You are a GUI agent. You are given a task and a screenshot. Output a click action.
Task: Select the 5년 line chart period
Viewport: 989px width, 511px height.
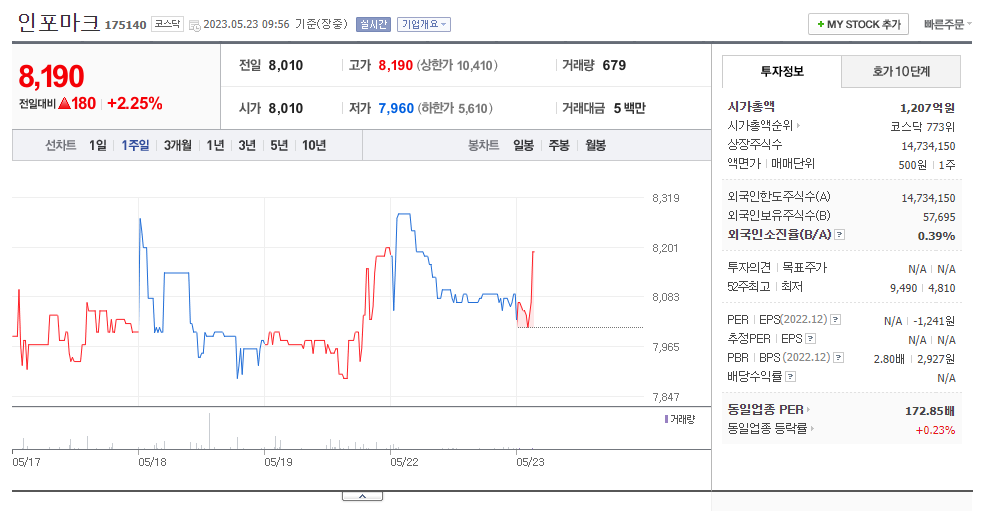(279, 145)
